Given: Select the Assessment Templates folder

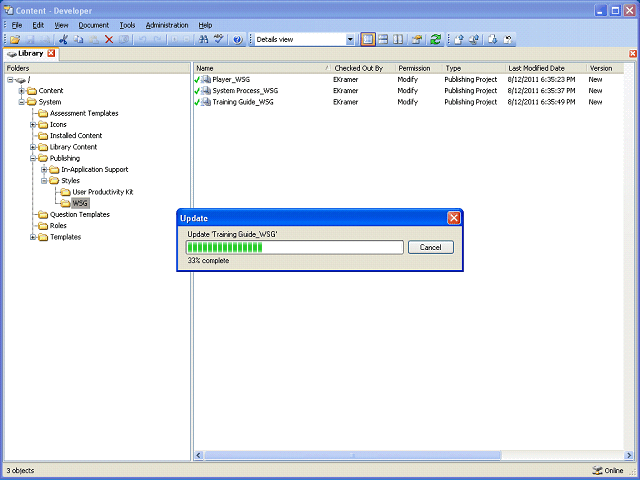Looking at the screenshot, I should (84, 113).
